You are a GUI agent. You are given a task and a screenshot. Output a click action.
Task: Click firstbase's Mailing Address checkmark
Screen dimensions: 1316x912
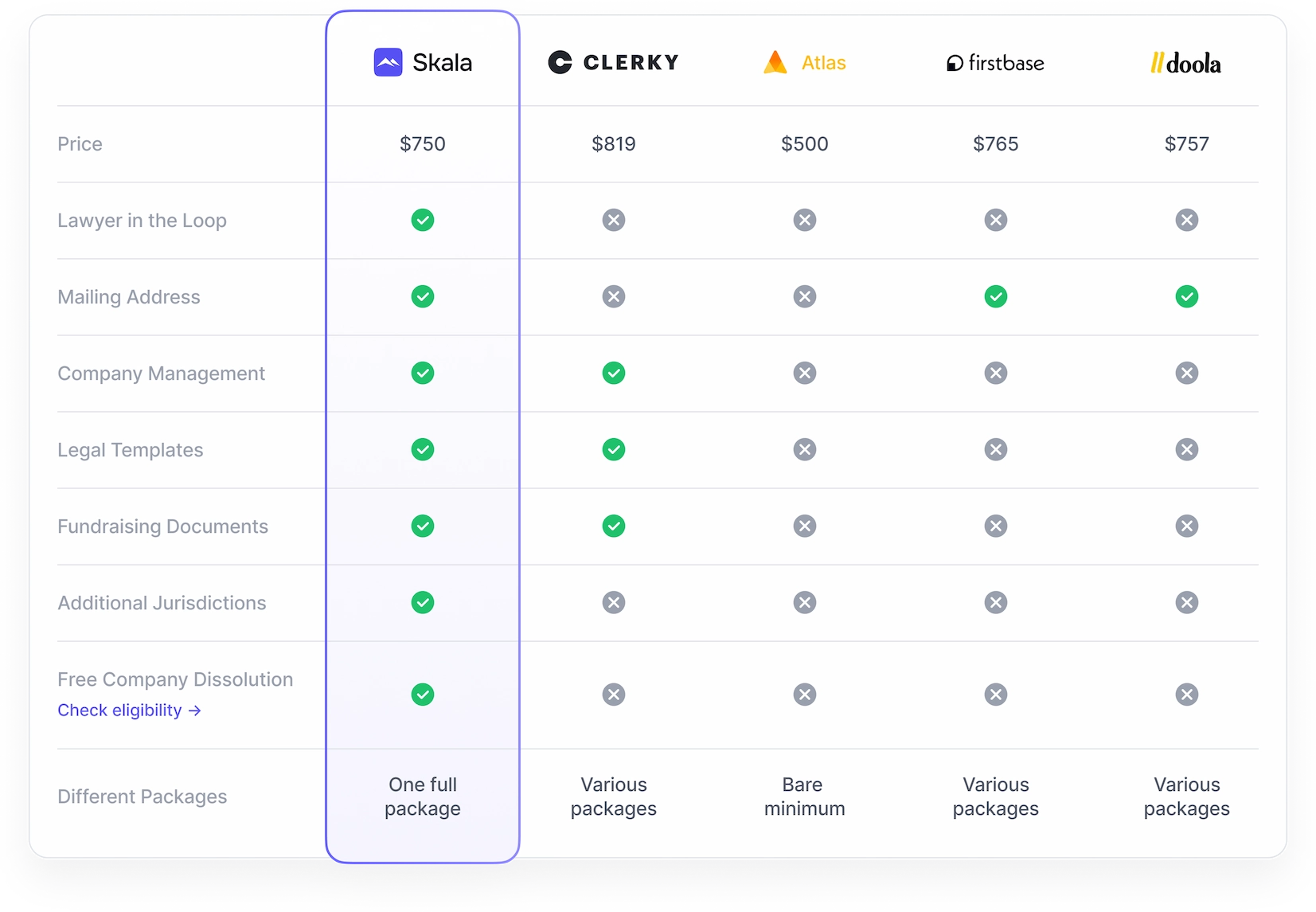point(996,296)
